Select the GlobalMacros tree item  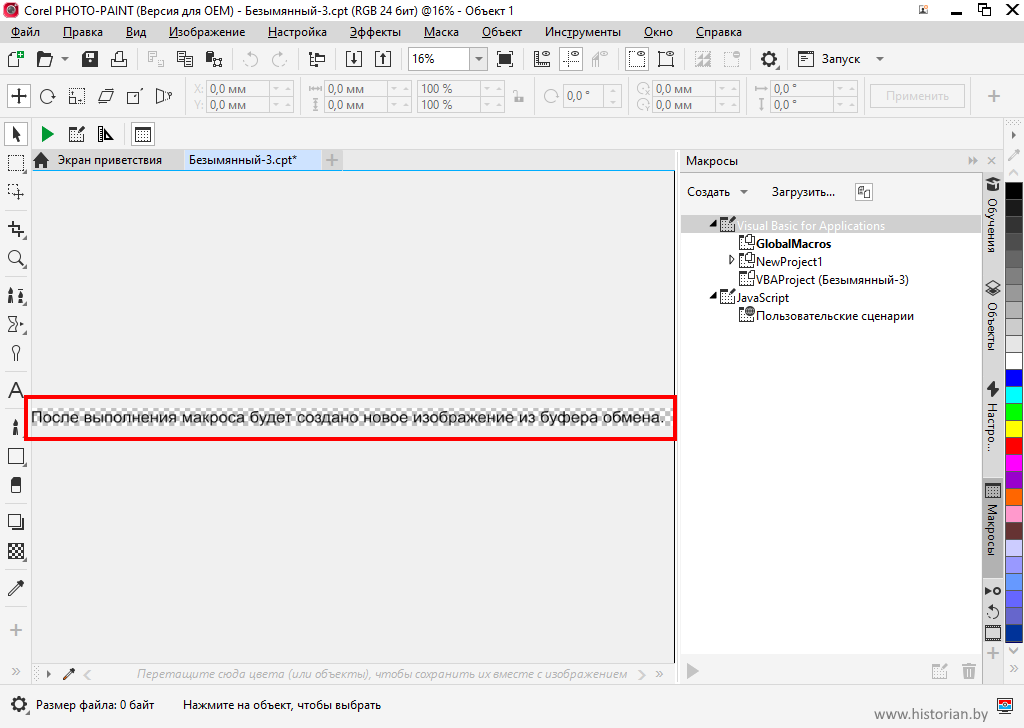pos(793,243)
